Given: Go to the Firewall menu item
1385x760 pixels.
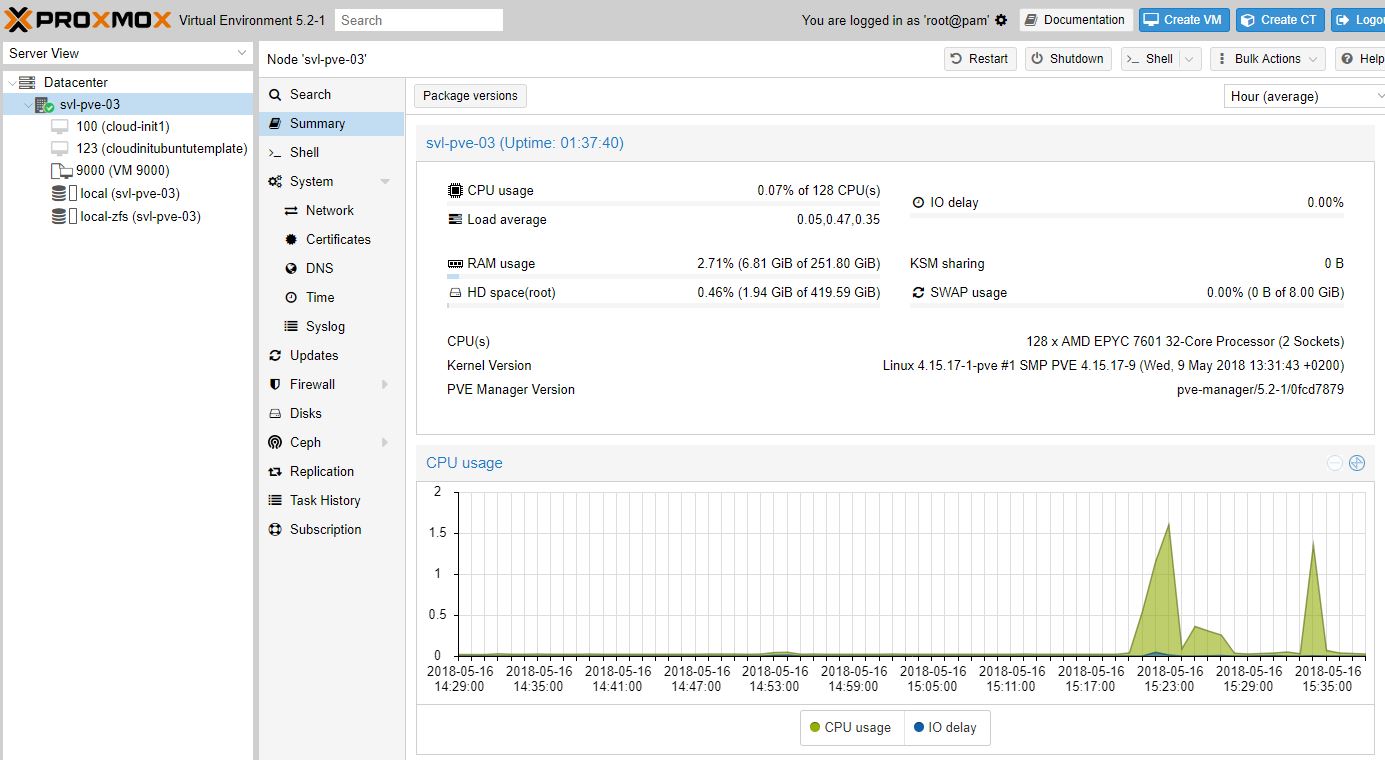Looking at the screenshot, I should 312,384.
